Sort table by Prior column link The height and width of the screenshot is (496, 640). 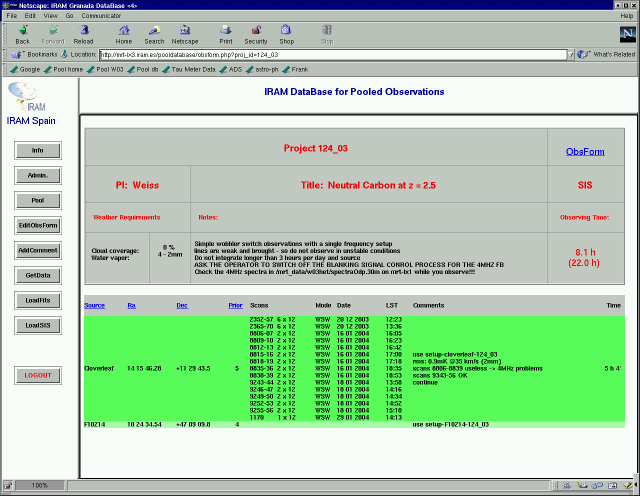(x=236, y=305)
